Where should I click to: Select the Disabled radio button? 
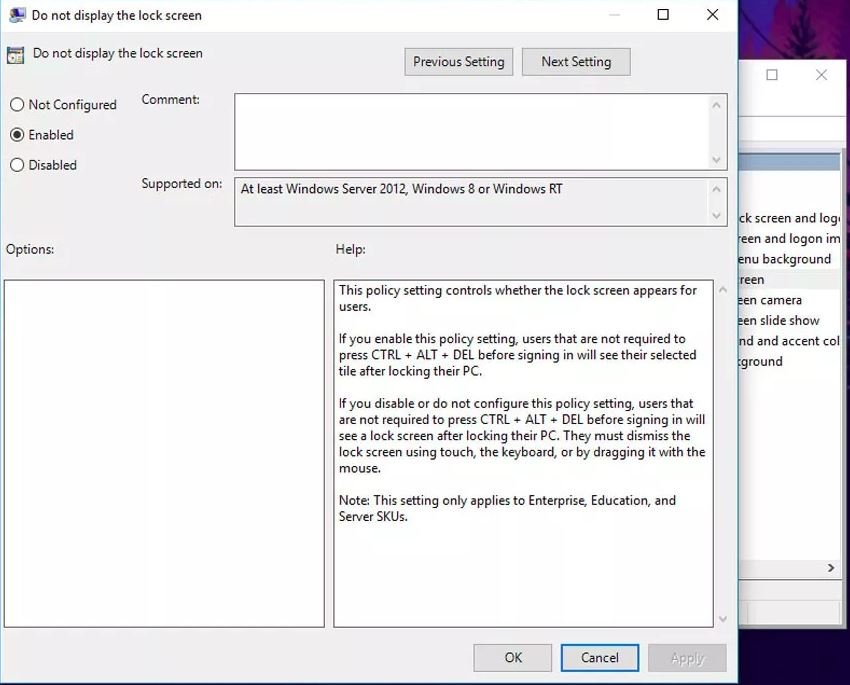(x=17, y=165)
